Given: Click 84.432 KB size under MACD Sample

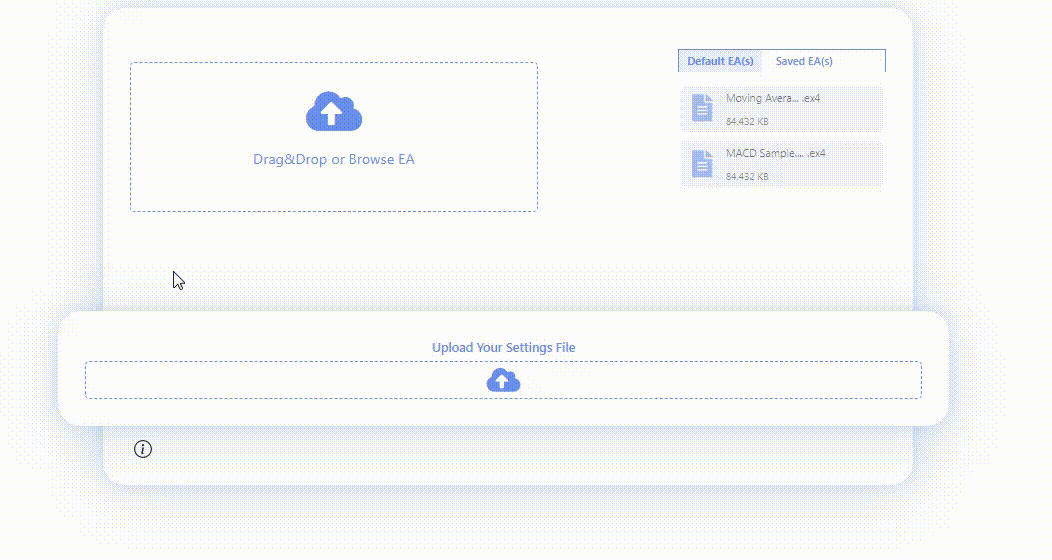Looking at the screenshot, I should tap(747, 176).
